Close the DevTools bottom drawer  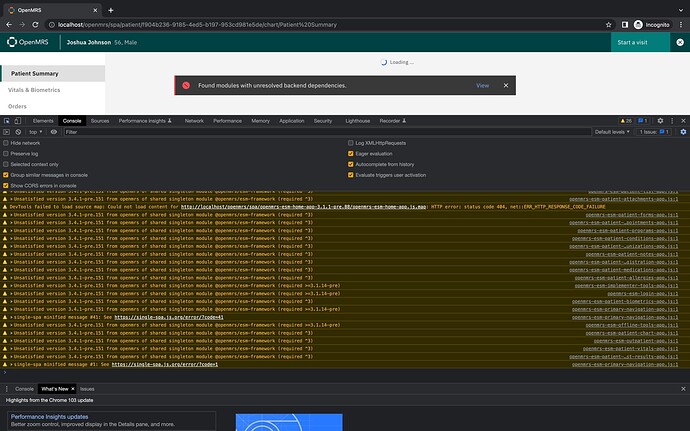[x=683, y=389]
